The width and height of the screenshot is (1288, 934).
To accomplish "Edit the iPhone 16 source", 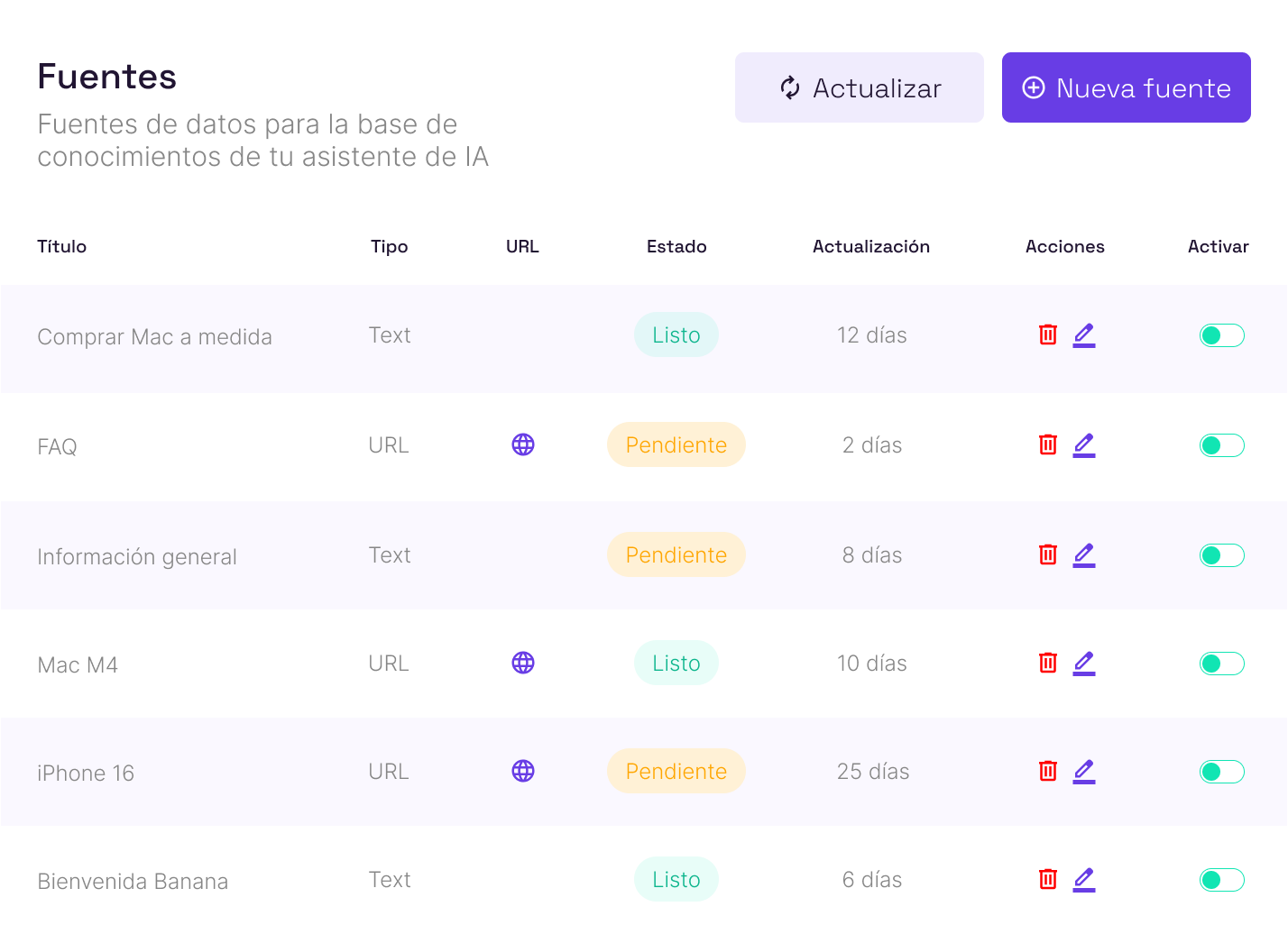I will pos(1084,771).
